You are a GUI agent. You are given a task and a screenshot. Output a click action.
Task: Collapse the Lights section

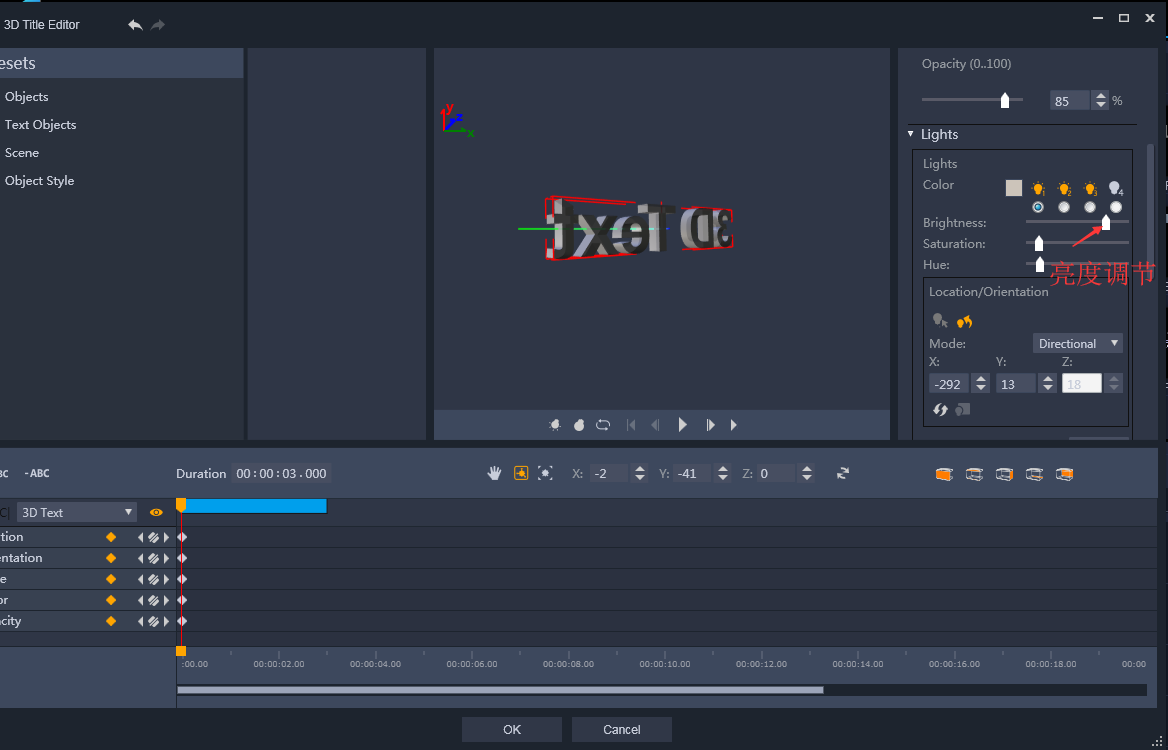(x=911, y=134)
